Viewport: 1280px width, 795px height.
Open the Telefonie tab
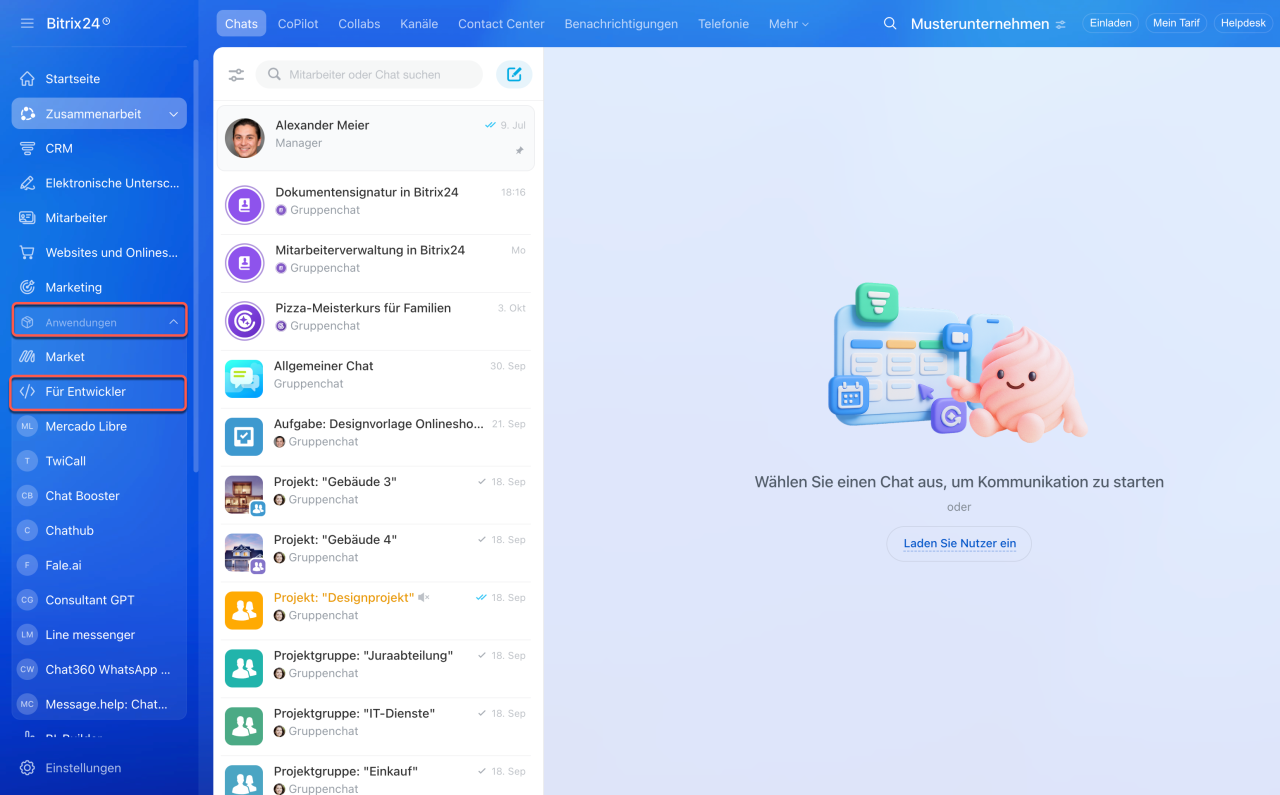click(x=723, y=24)
